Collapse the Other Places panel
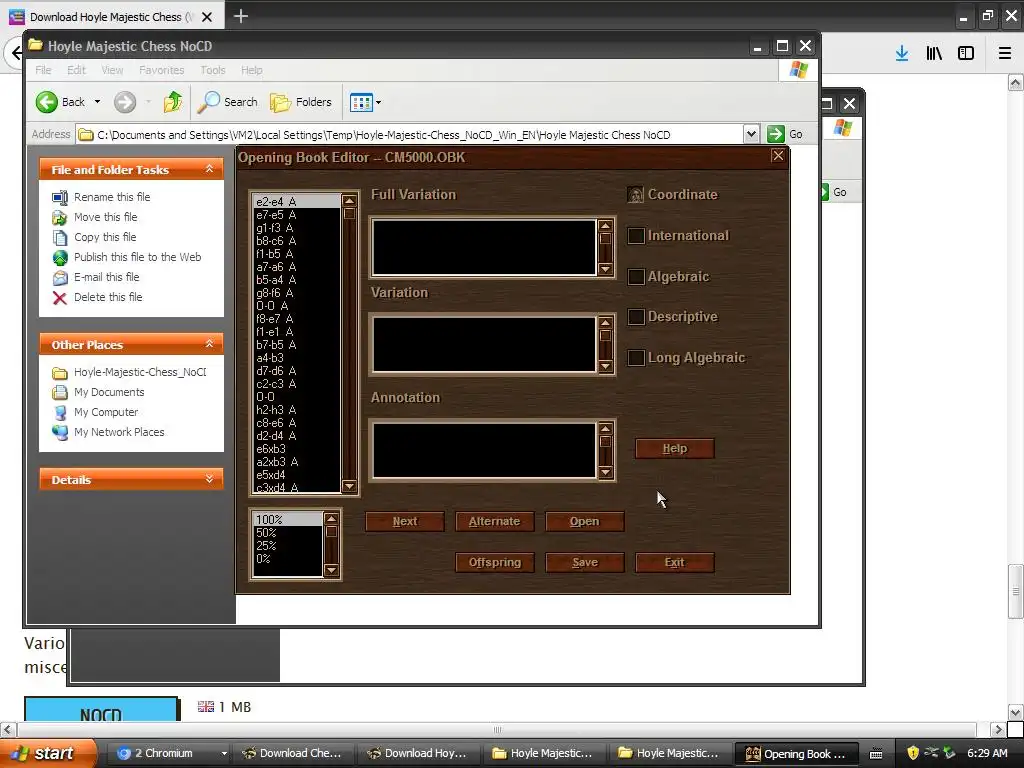 (209, 344)
